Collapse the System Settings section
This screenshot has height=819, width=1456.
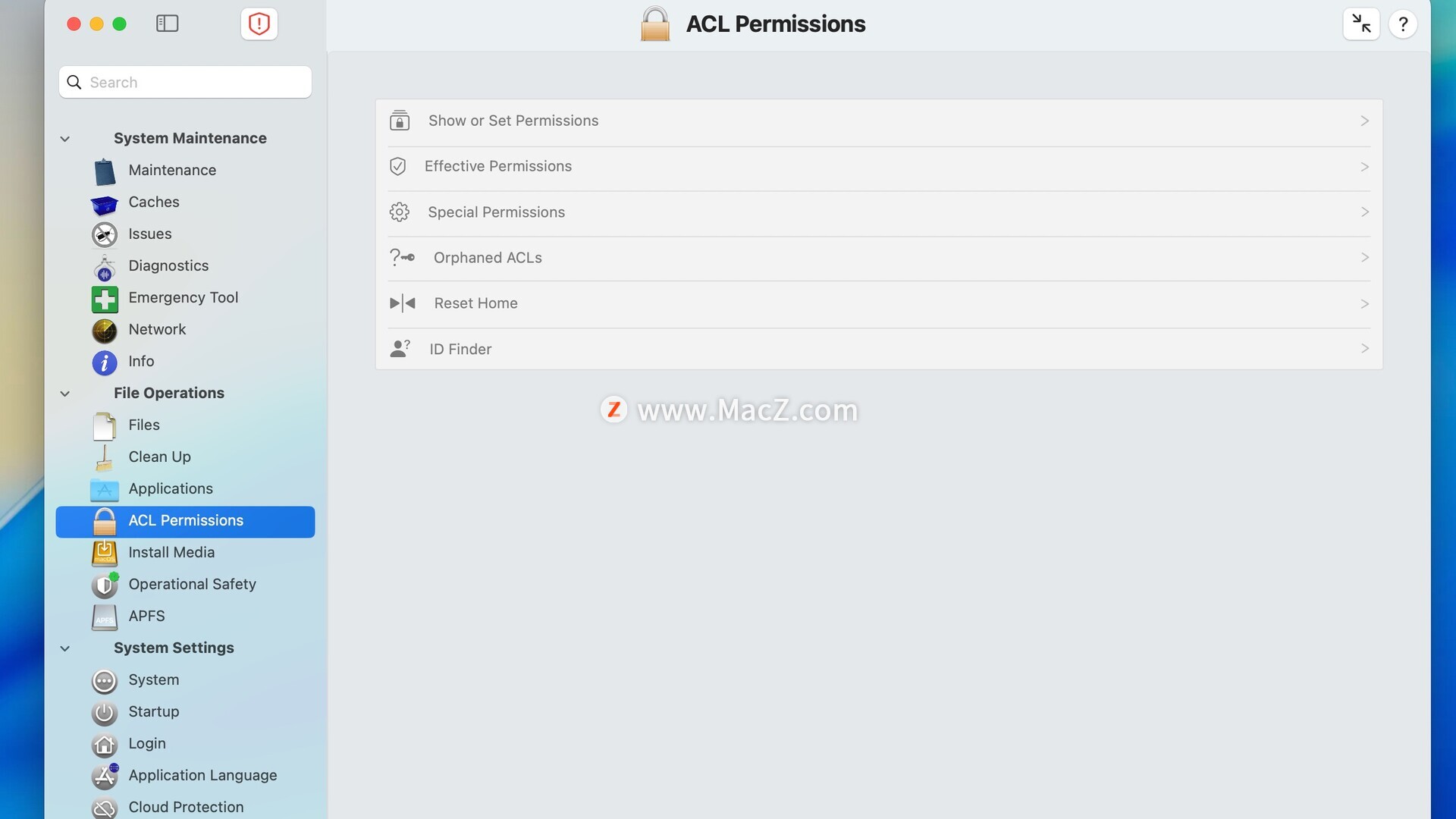(65, 648)
